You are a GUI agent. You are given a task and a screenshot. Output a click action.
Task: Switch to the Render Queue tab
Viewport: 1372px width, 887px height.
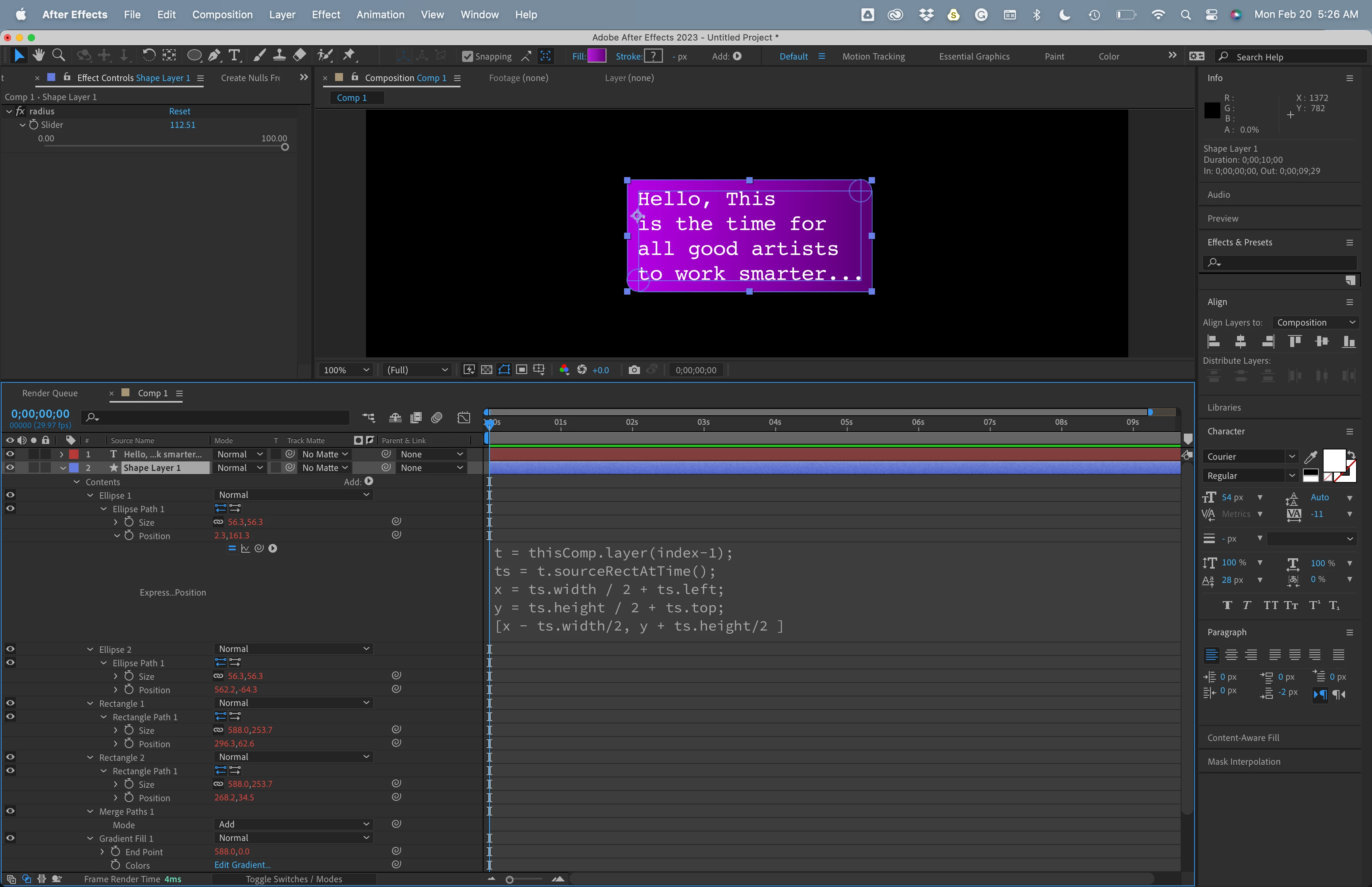50,393
